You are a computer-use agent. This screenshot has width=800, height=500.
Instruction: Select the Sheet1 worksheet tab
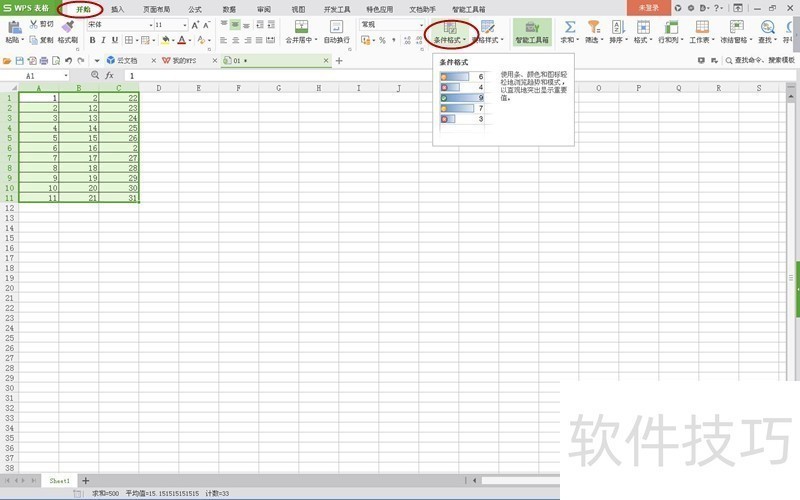click(x=59, y=481)
